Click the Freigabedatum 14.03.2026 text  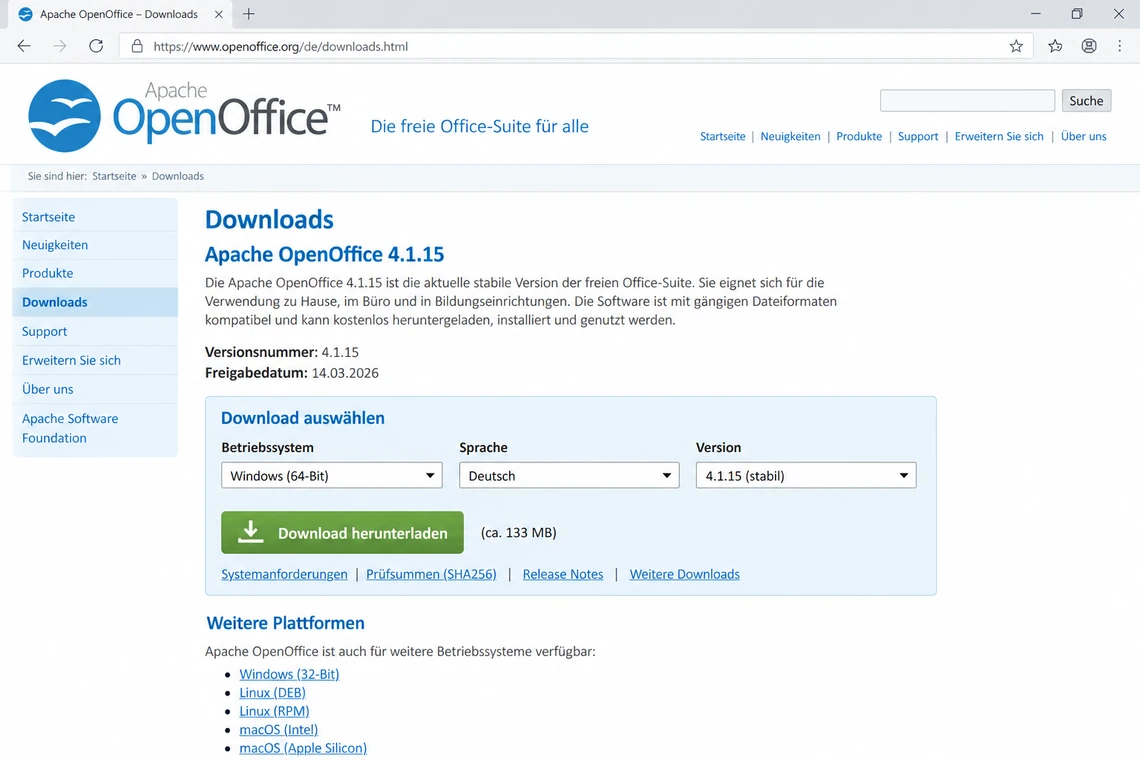[292, 373]
